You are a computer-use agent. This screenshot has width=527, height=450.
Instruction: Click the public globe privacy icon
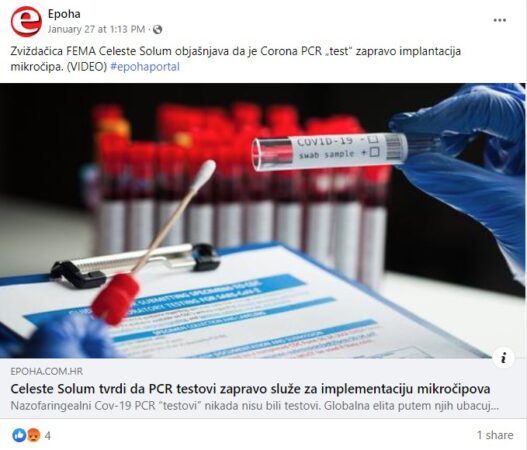point(157,30)
